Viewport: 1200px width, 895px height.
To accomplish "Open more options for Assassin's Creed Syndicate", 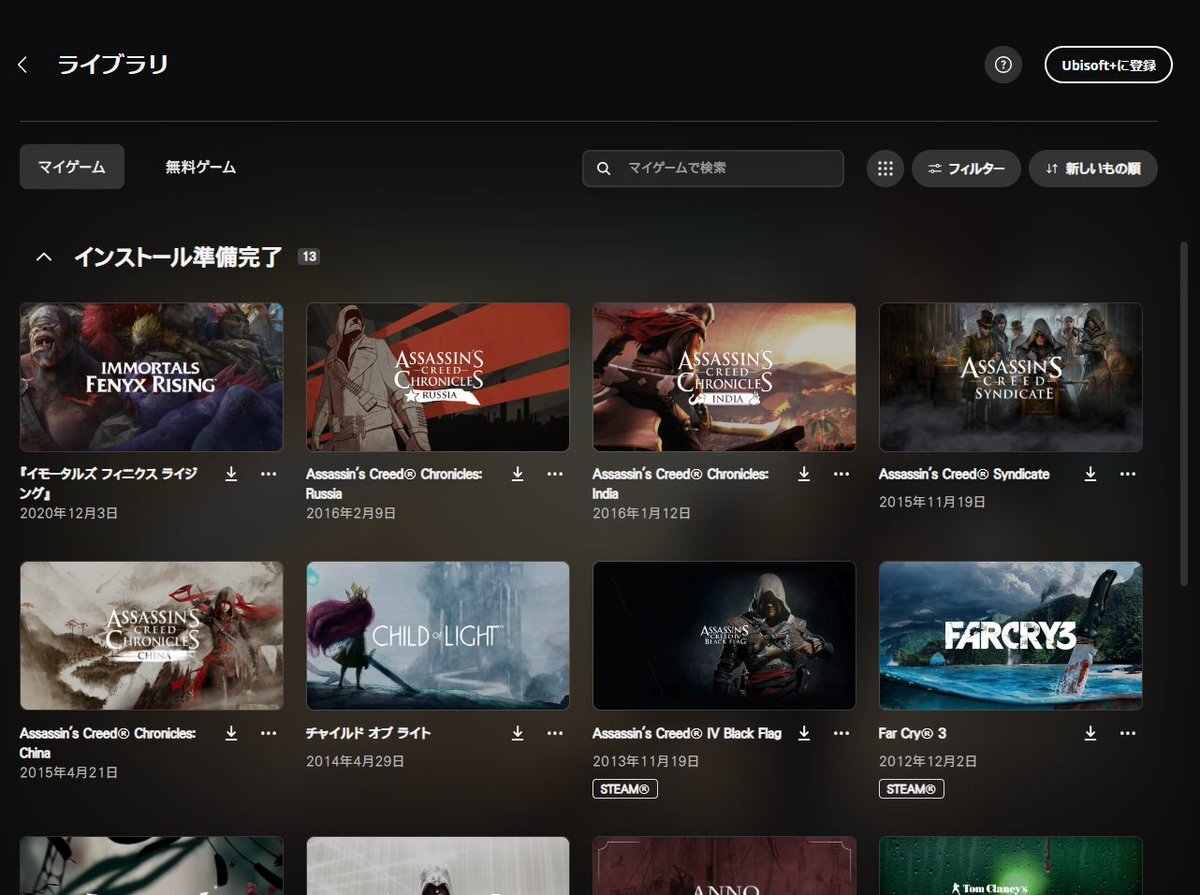I will click(x=1128, y=474).
